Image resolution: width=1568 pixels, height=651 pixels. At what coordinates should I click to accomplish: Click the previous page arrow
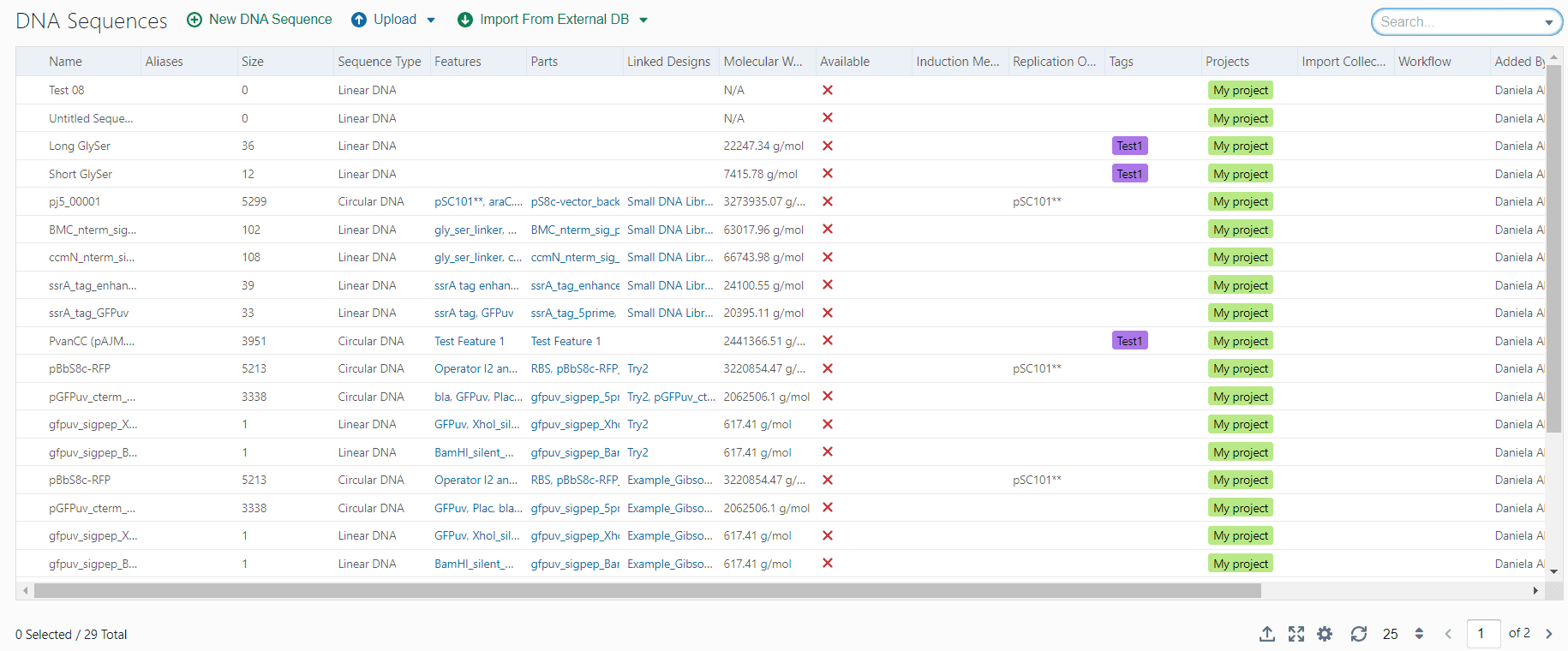1448,634
